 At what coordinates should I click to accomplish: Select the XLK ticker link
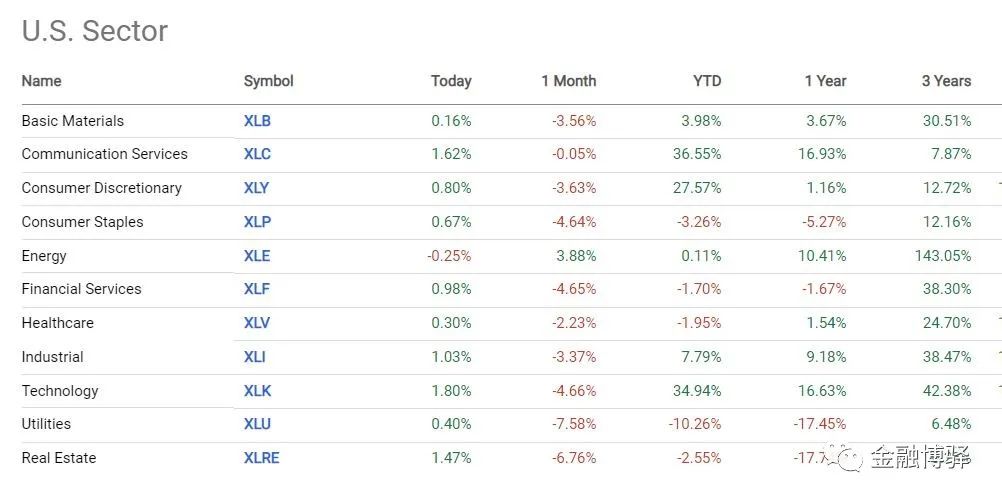[x=257, y=391]
